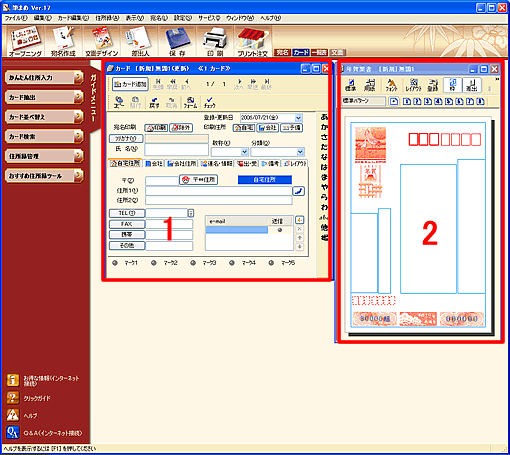The height and width of the screenshot is (455, 510).
Task: Click the 氏名 name input field
Action: (x=177, y=150)
